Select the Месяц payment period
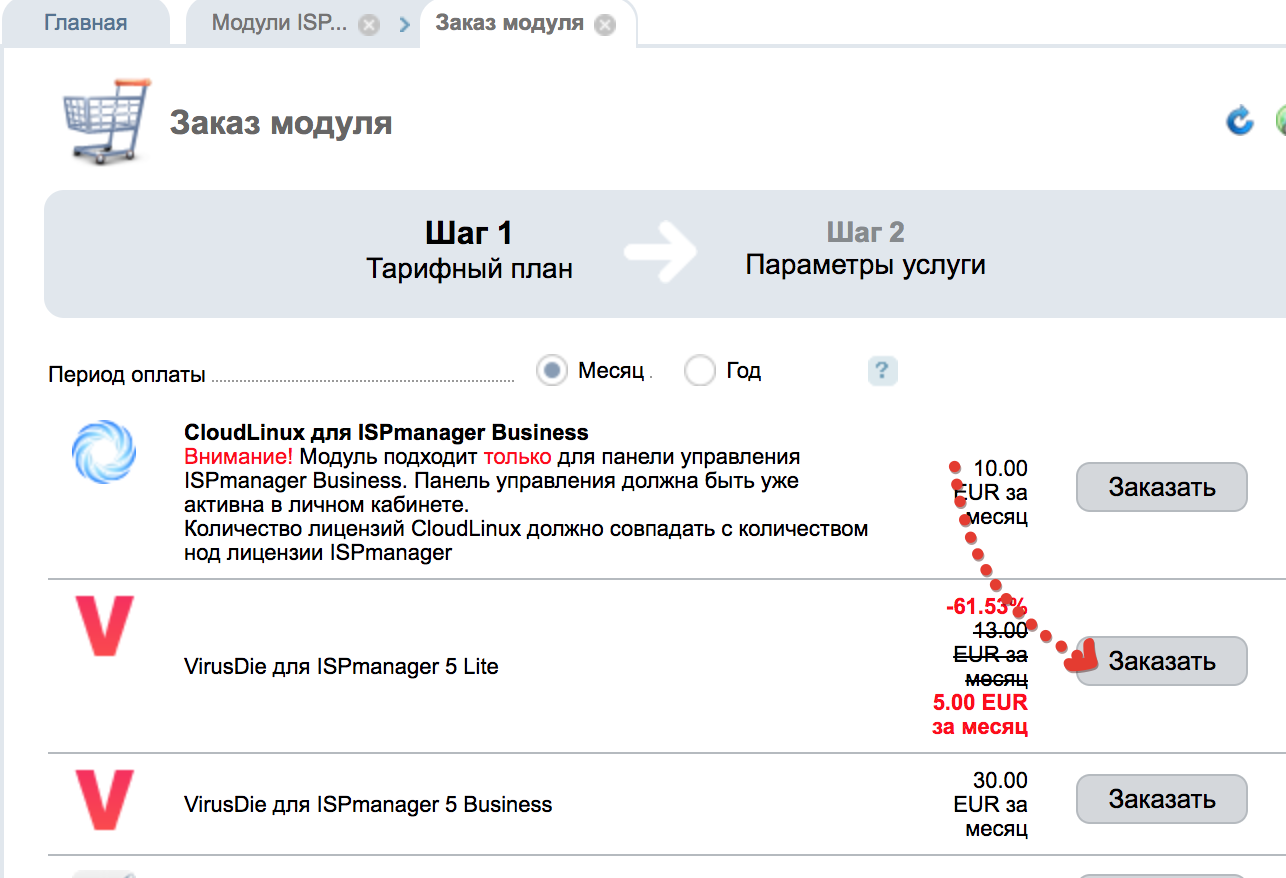The width and height of the screenshot is (1286, 878). tap(552, 371)
